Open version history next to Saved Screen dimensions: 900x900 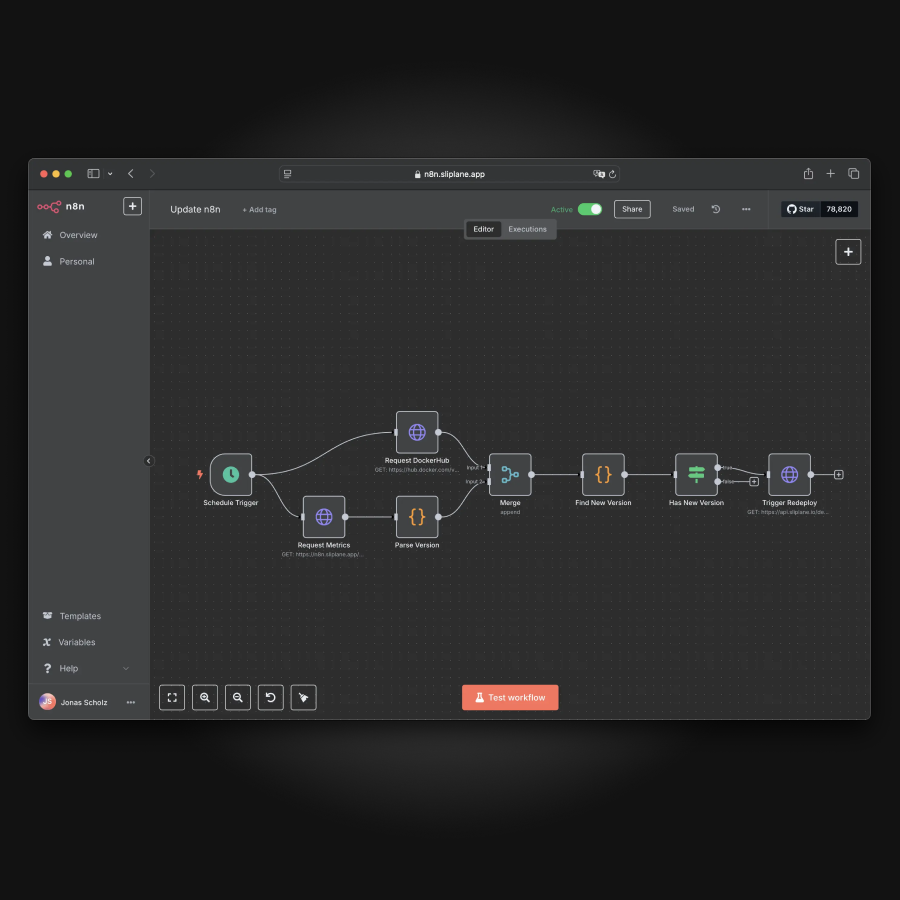716,209
